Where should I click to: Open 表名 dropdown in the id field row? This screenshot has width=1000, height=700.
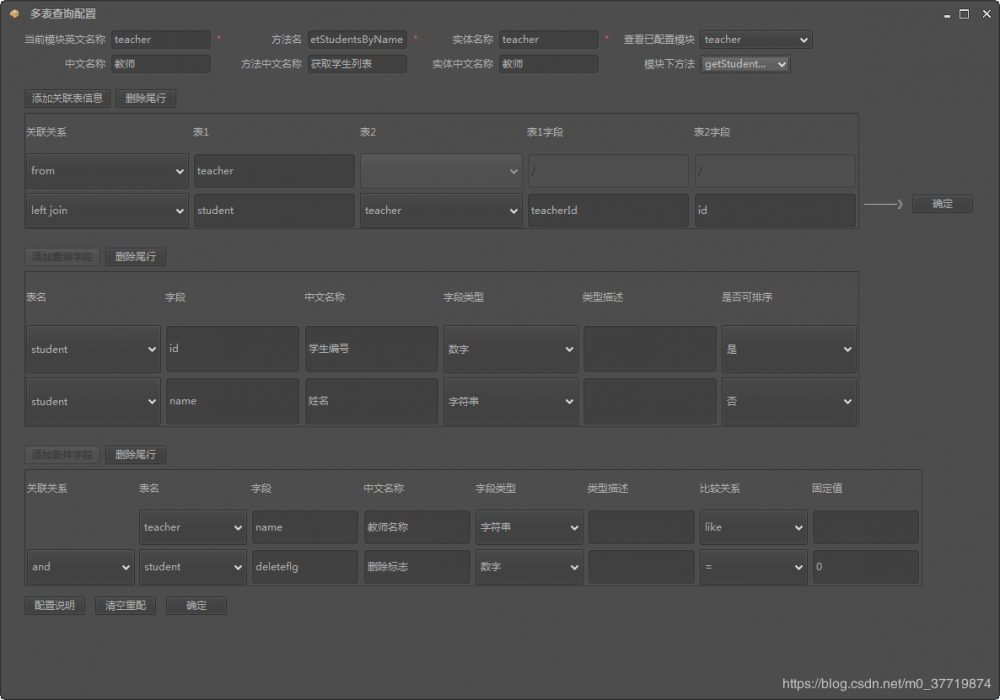pyautogui.click(x=93, y=349)
